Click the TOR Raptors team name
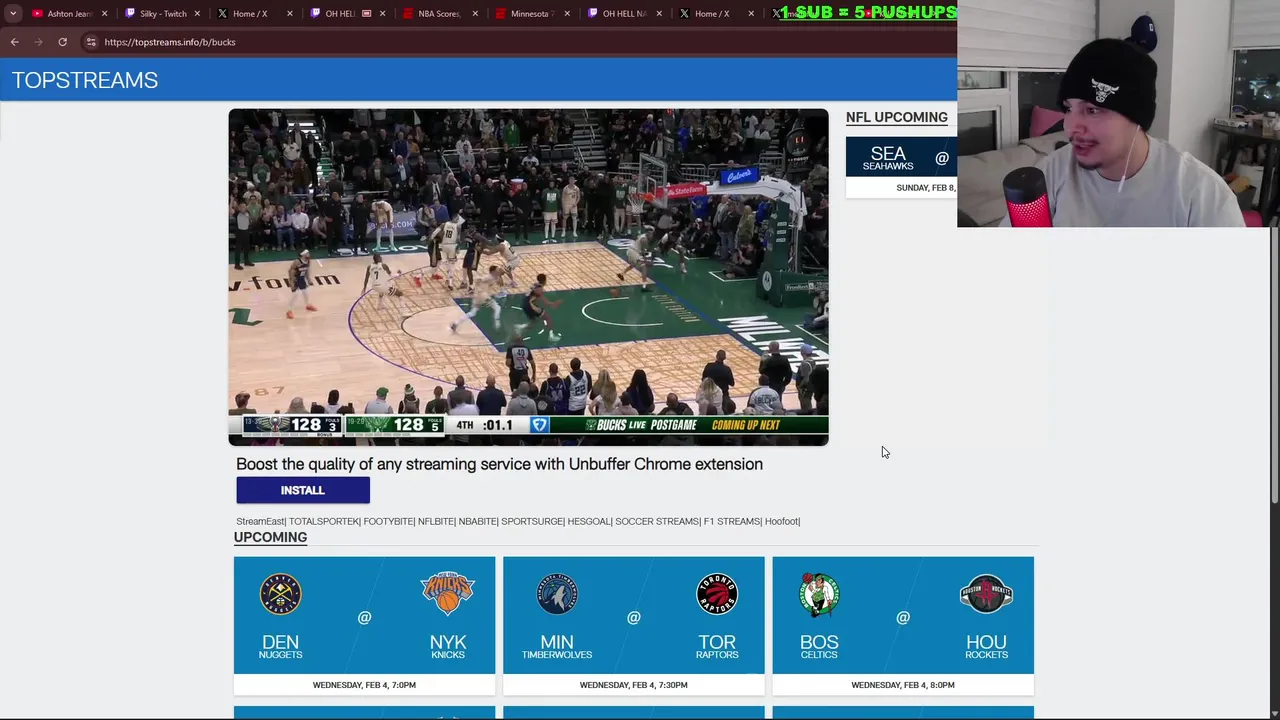The height and width of the screenshot is (720, 1280). (x=717, y=647)
